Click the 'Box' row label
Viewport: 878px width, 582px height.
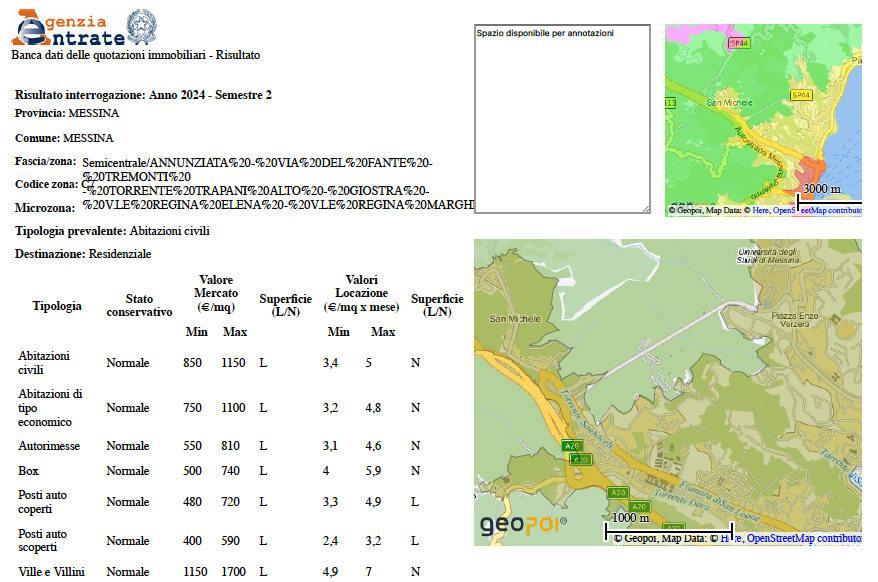coord(28,471)
